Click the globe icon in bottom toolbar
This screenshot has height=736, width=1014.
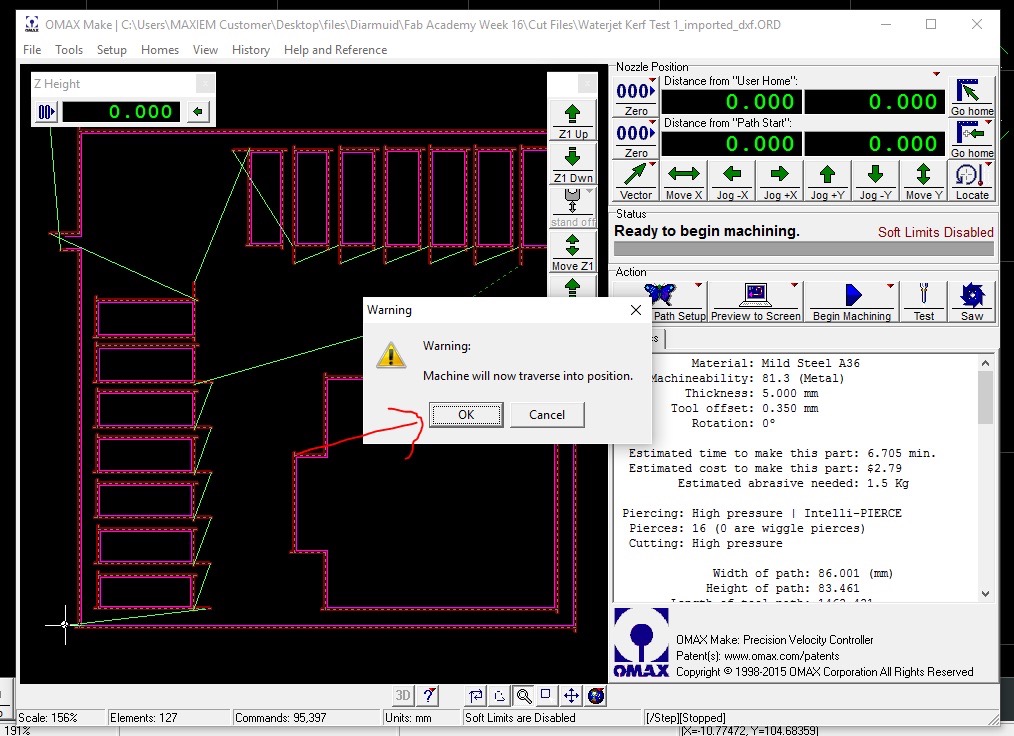pos(596,695)
